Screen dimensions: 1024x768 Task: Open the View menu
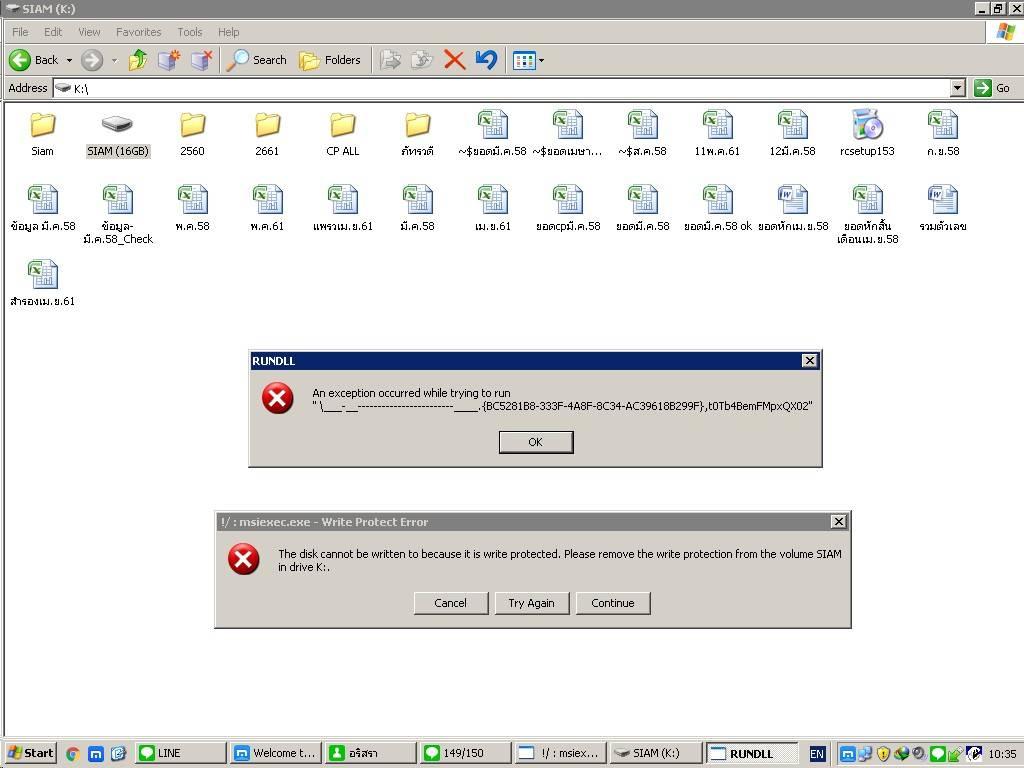tap(89, 32)
